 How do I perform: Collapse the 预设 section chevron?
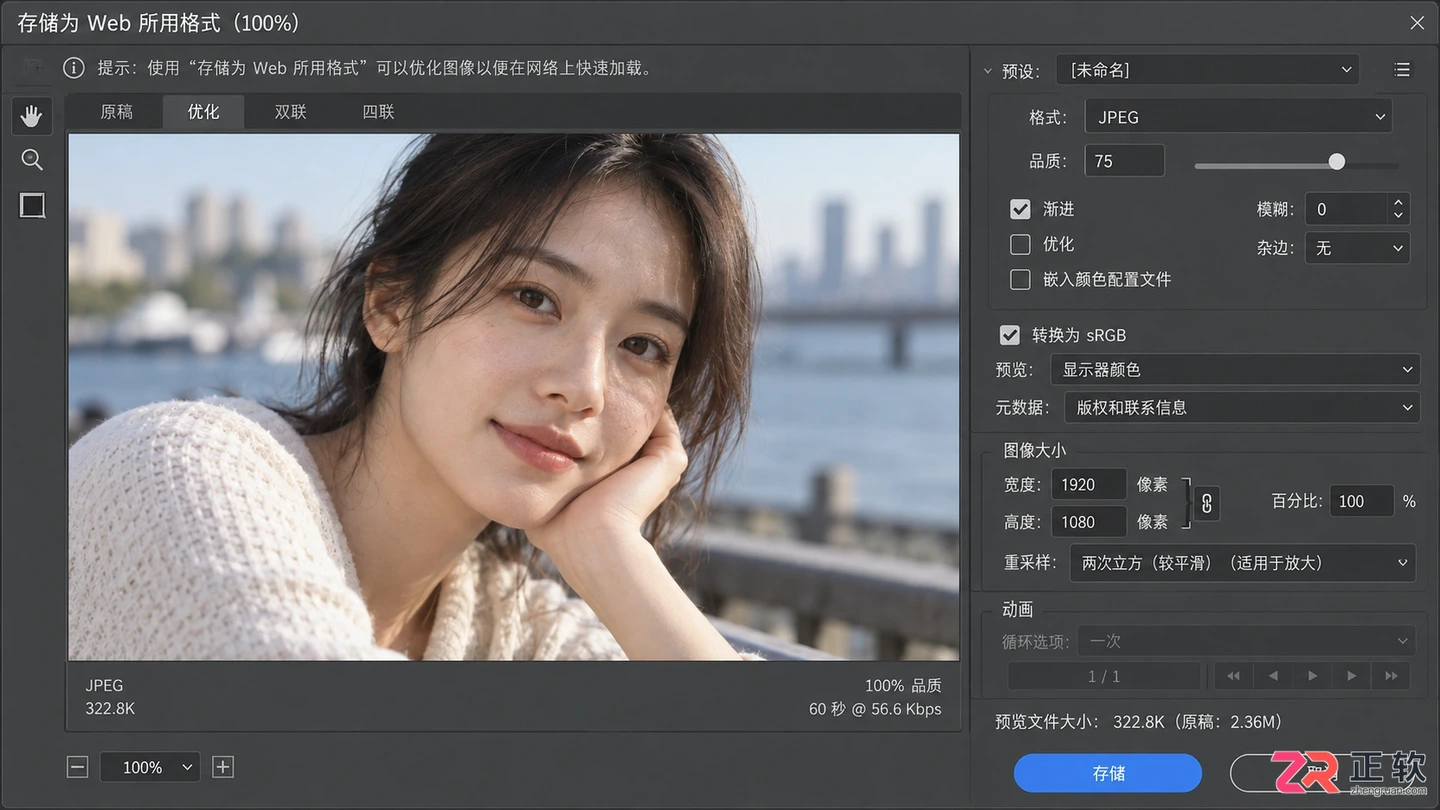[x=988, y=71]
